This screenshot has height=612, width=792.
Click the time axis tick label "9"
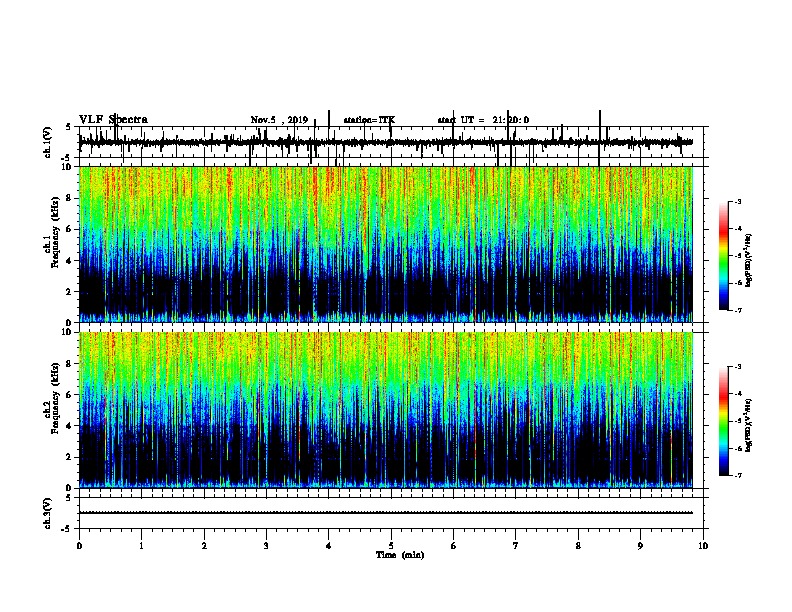point(640,546)
